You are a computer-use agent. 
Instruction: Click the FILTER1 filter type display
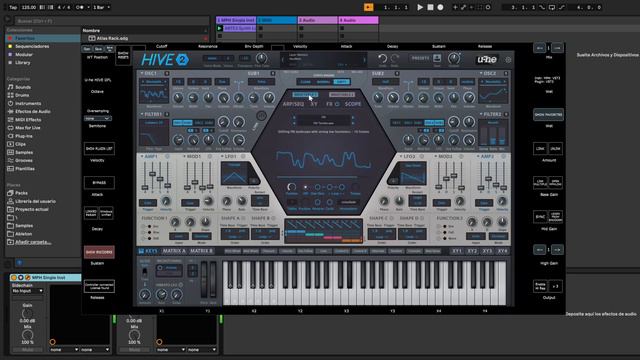click(154, 133)
